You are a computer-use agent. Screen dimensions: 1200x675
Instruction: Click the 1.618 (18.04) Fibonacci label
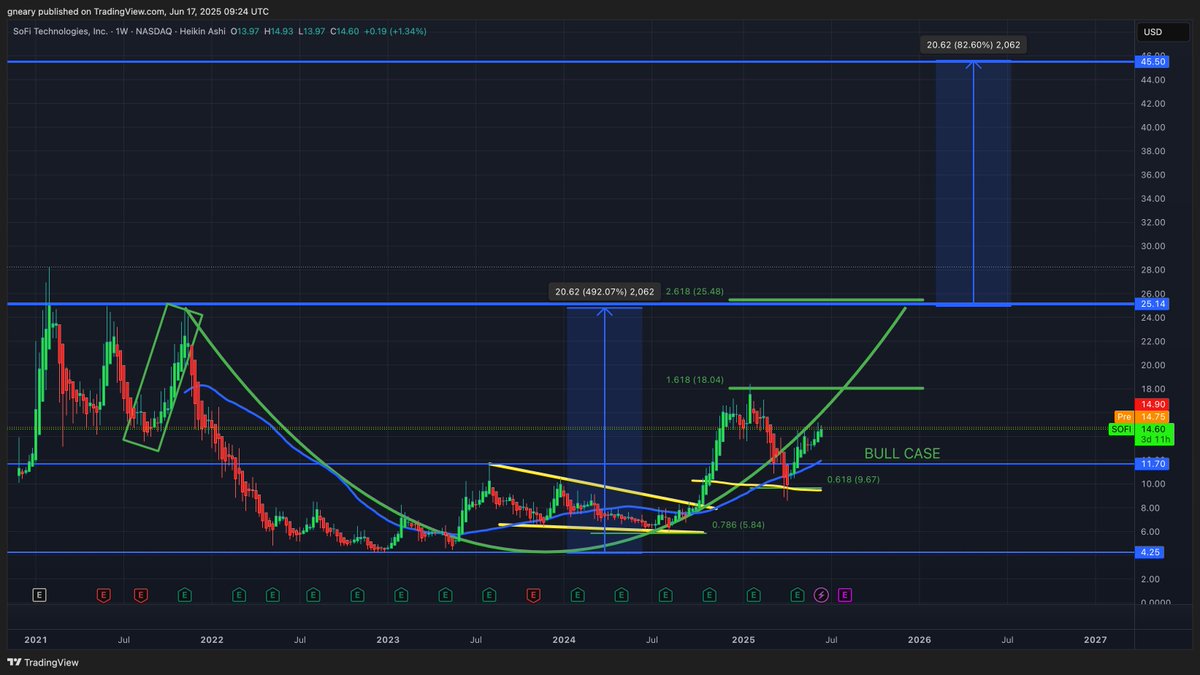(695, 380)
